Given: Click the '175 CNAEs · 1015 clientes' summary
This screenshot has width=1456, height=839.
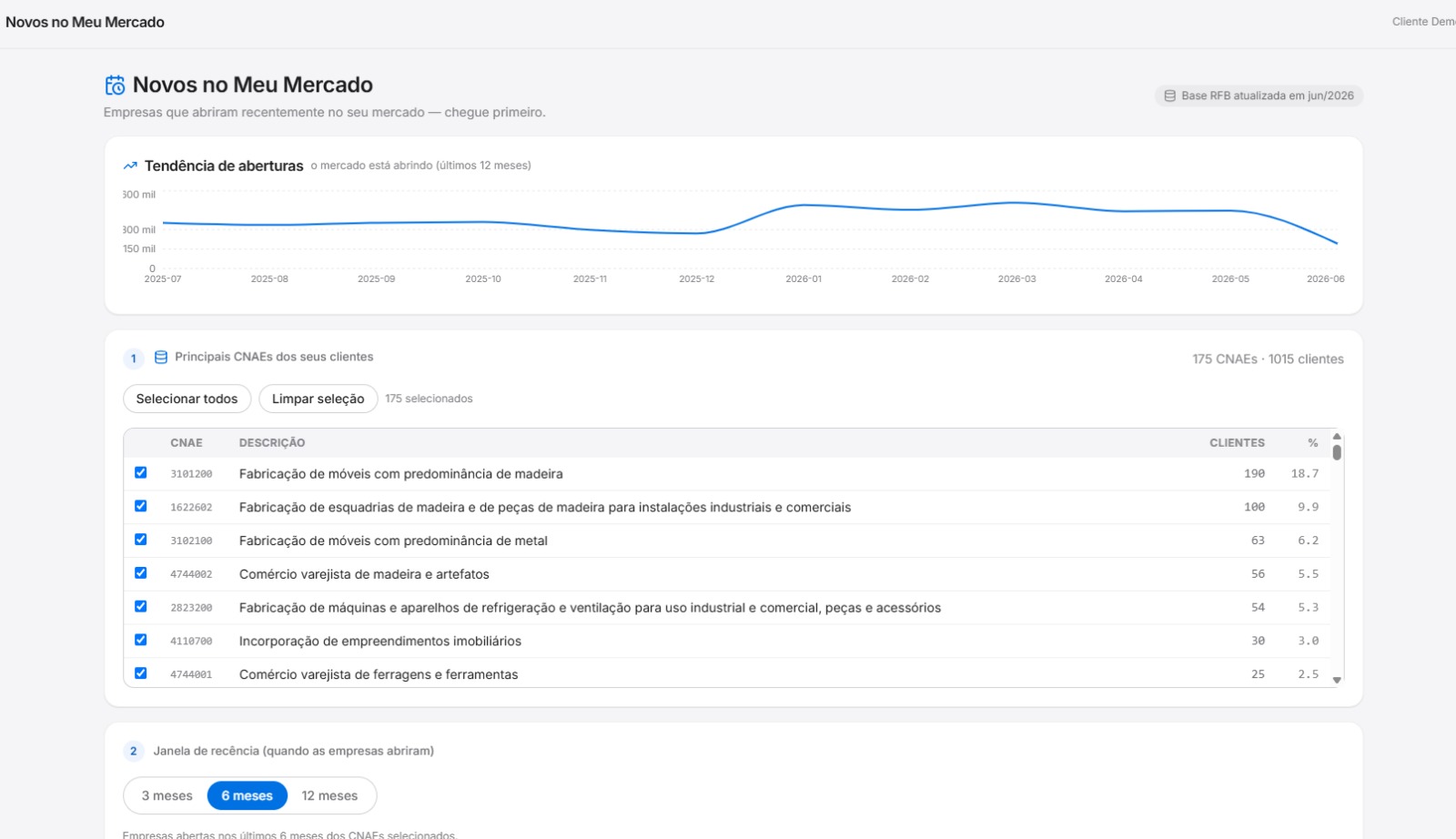Looking at the screenshot, I should 1268,359.
